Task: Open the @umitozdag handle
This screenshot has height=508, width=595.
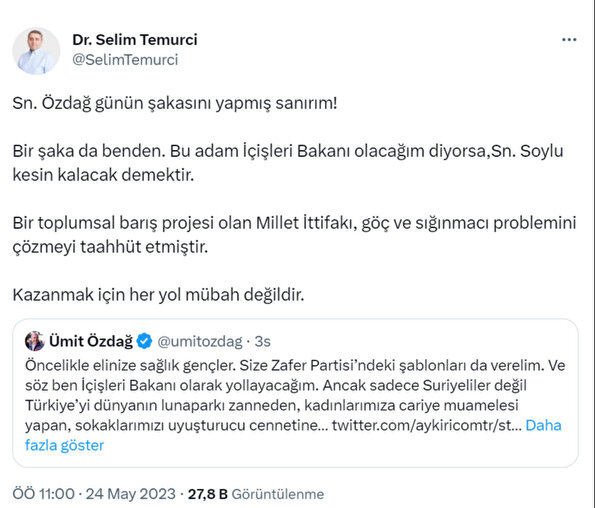Action: (x=200, y=341)
